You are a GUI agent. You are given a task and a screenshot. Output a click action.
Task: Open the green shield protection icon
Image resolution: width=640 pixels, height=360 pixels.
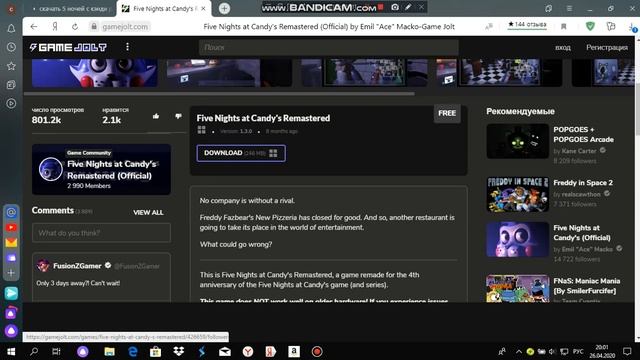(590, 27)
